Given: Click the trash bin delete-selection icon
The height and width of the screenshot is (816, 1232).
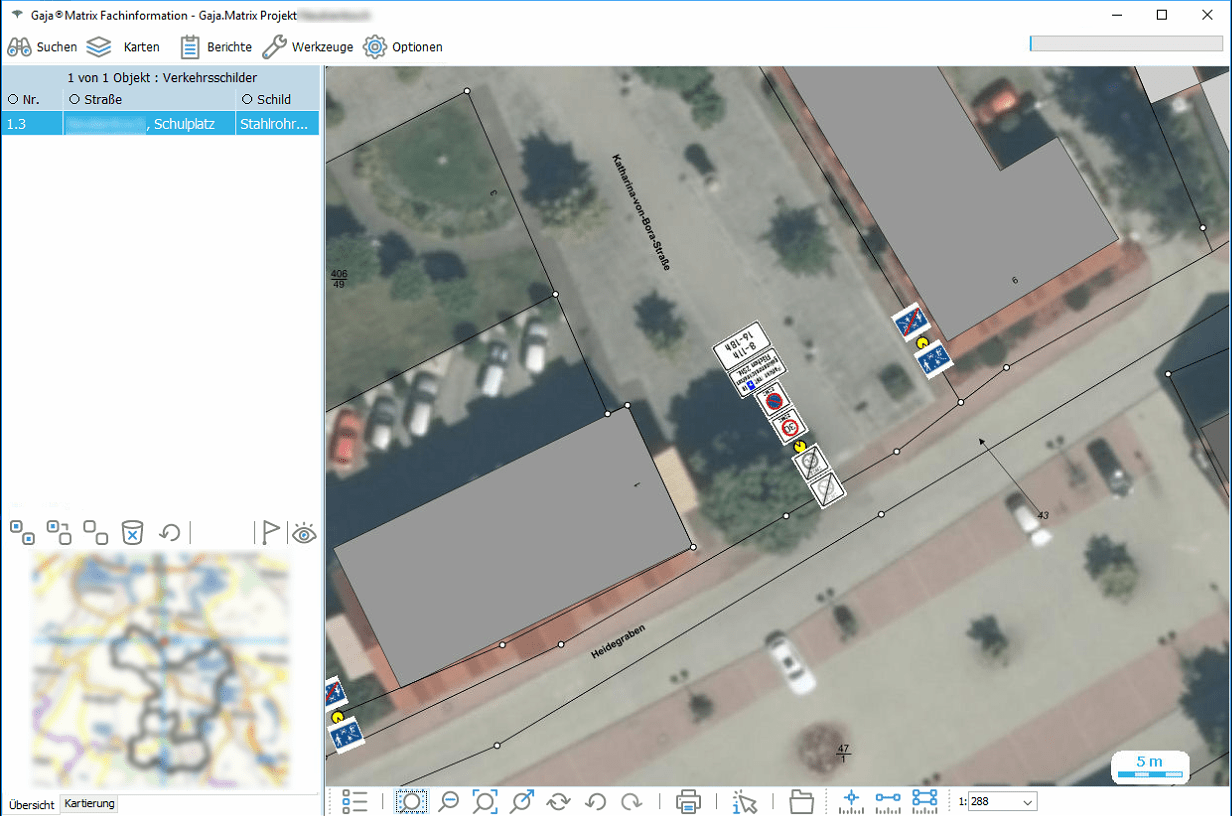Looking at the screenshot, I should pos(132,532).
